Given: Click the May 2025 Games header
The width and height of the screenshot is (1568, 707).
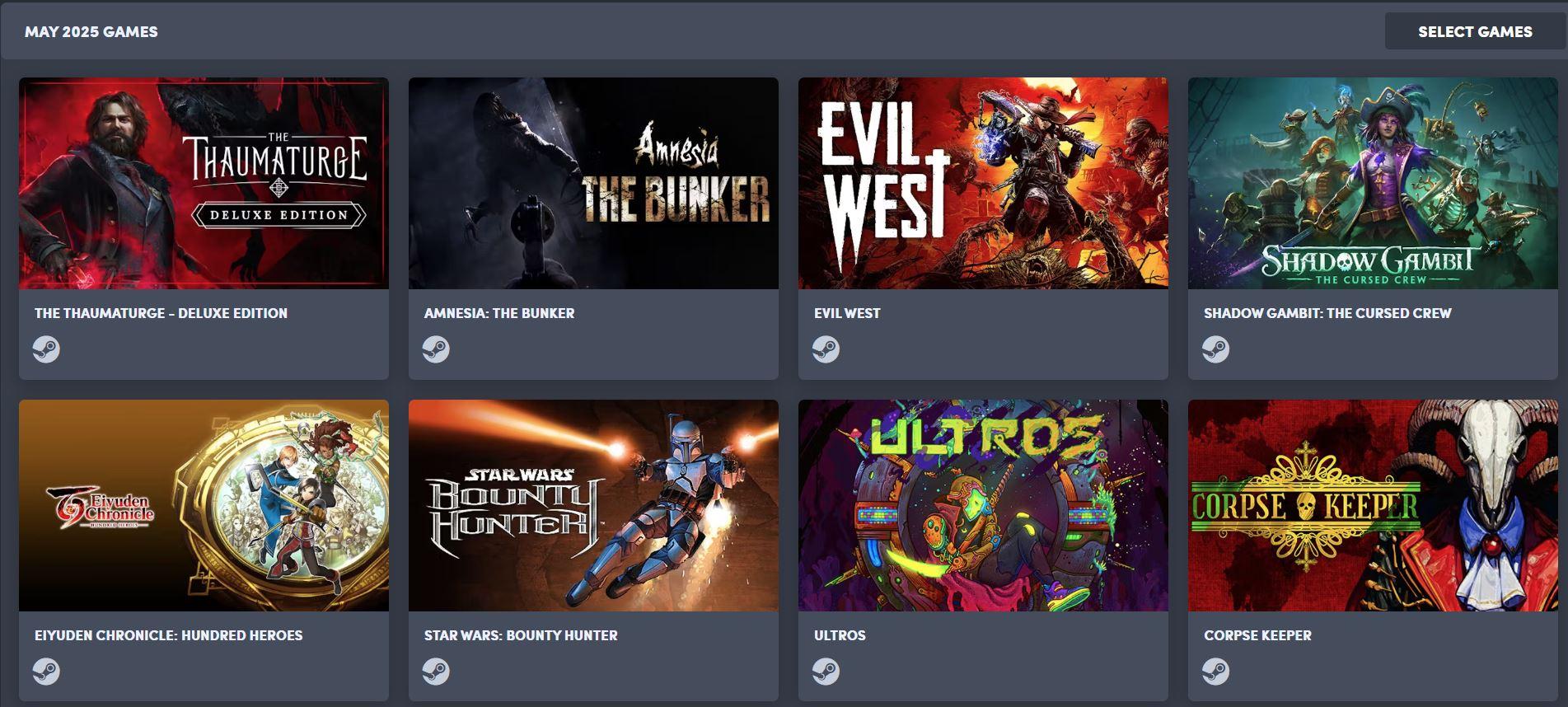Looking at the screenshot, I should [91, 31].
